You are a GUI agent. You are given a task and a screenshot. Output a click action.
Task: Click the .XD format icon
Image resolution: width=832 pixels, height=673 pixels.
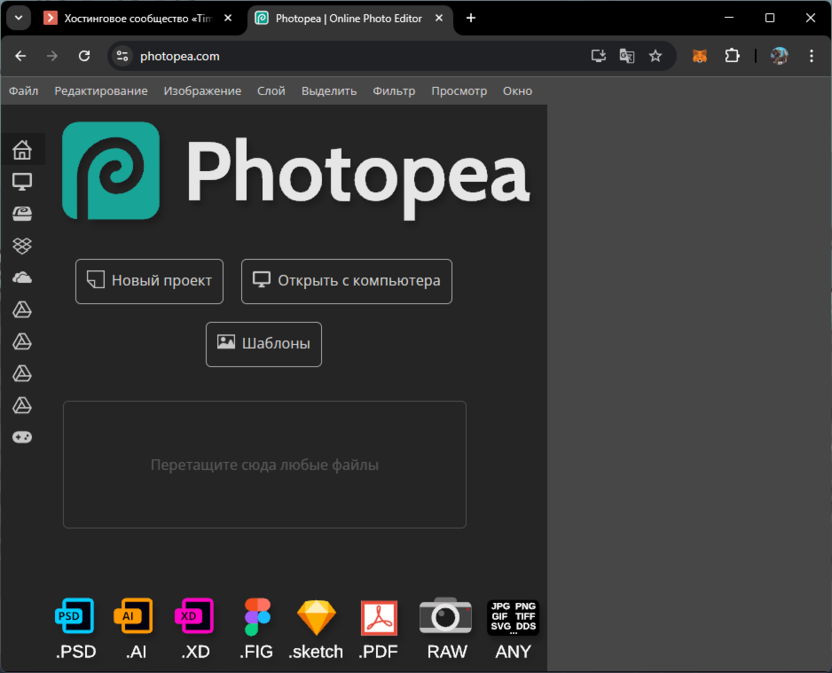pyautogui.click(x=195, y=616)
